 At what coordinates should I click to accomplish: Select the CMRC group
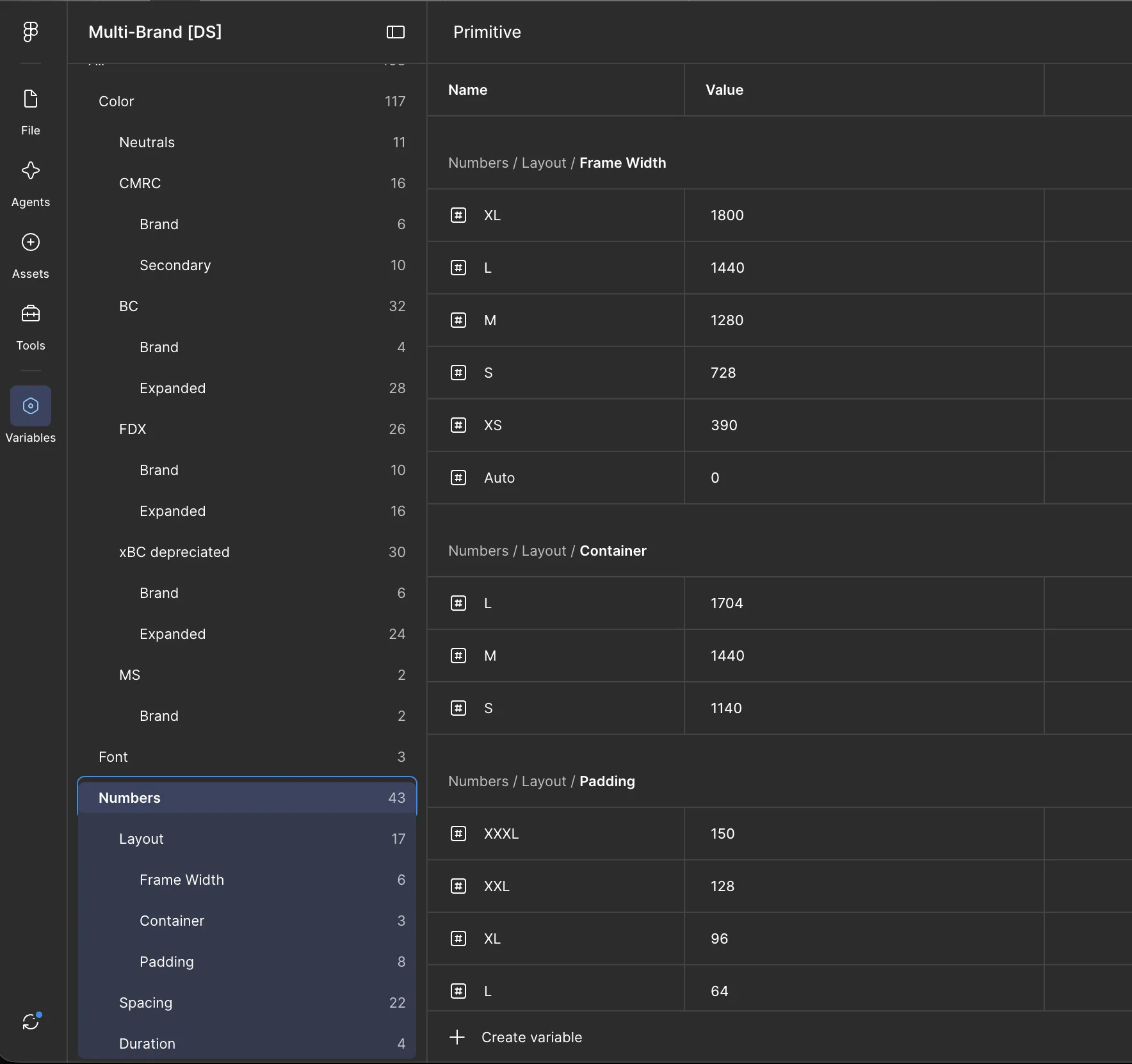click(x=247, y=183)
